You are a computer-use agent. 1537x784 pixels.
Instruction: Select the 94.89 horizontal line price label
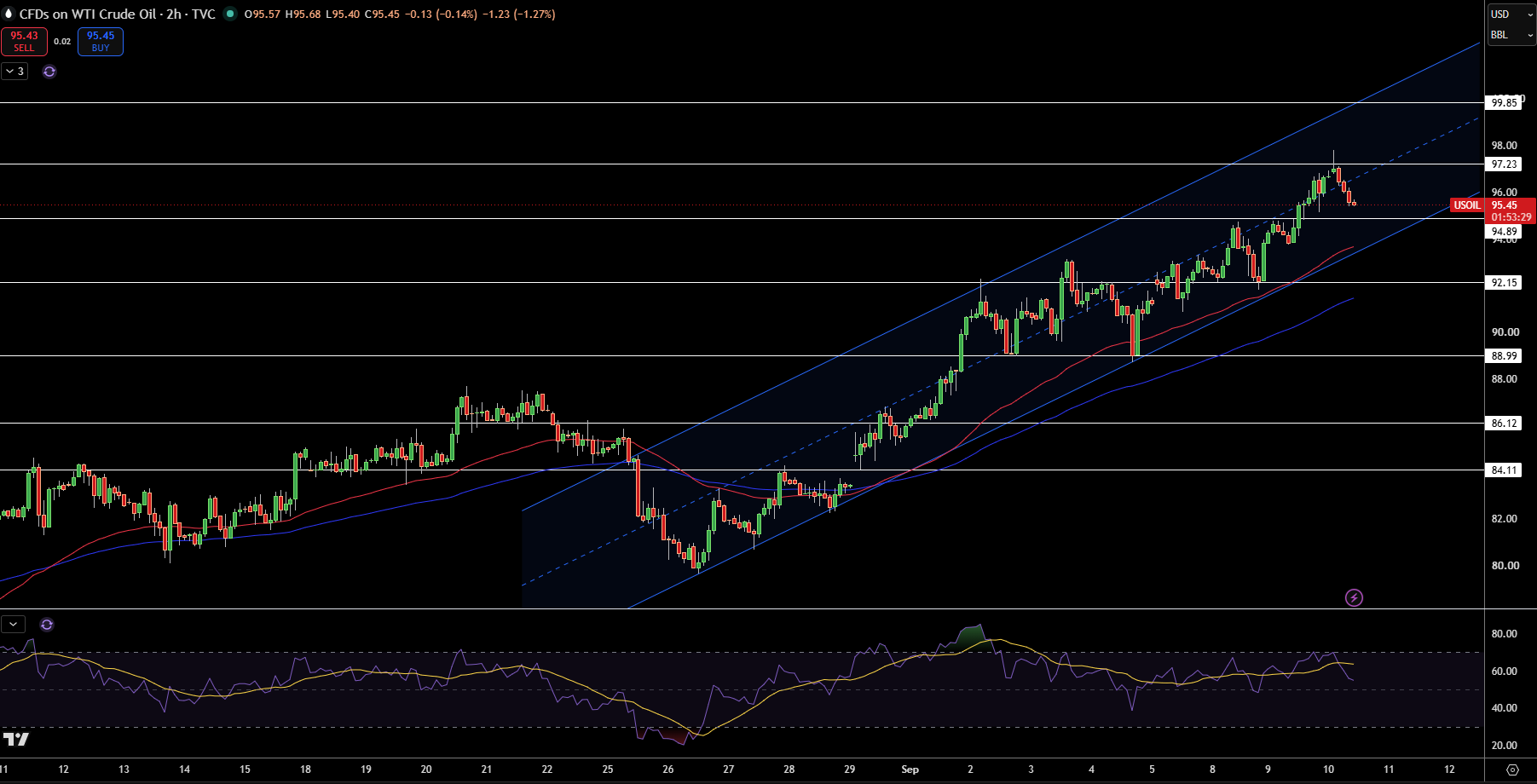[1505, 232]
